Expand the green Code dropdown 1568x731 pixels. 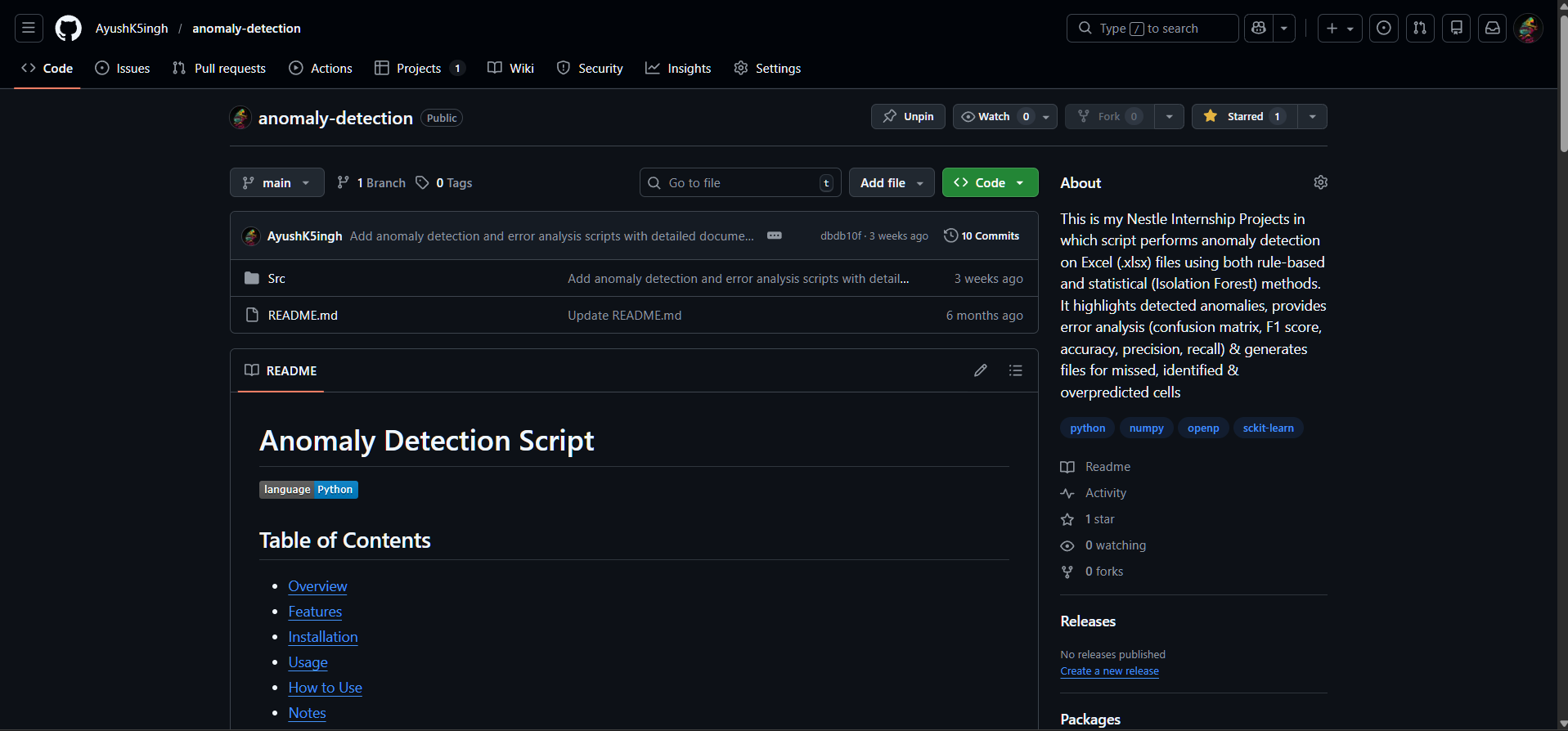pyautogui.click(x=990, y=183)
